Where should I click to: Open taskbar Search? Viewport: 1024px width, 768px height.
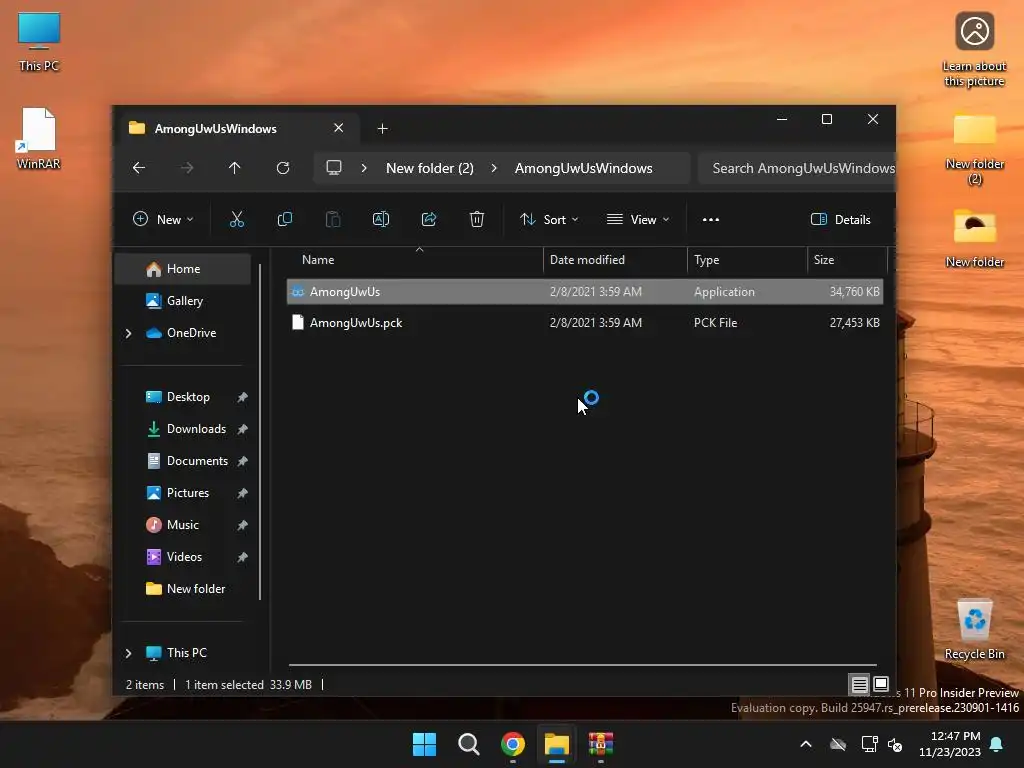pos(468,744)
